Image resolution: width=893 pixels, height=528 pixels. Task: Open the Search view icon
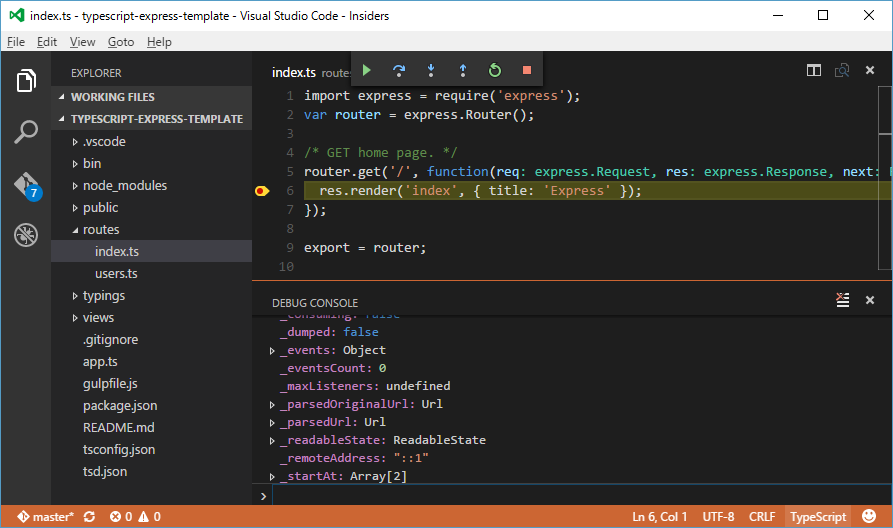(26, 132)
